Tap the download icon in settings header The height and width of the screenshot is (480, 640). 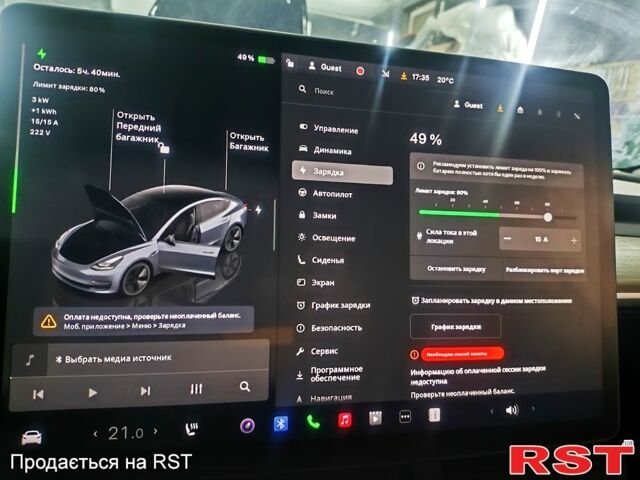[500, 108]
